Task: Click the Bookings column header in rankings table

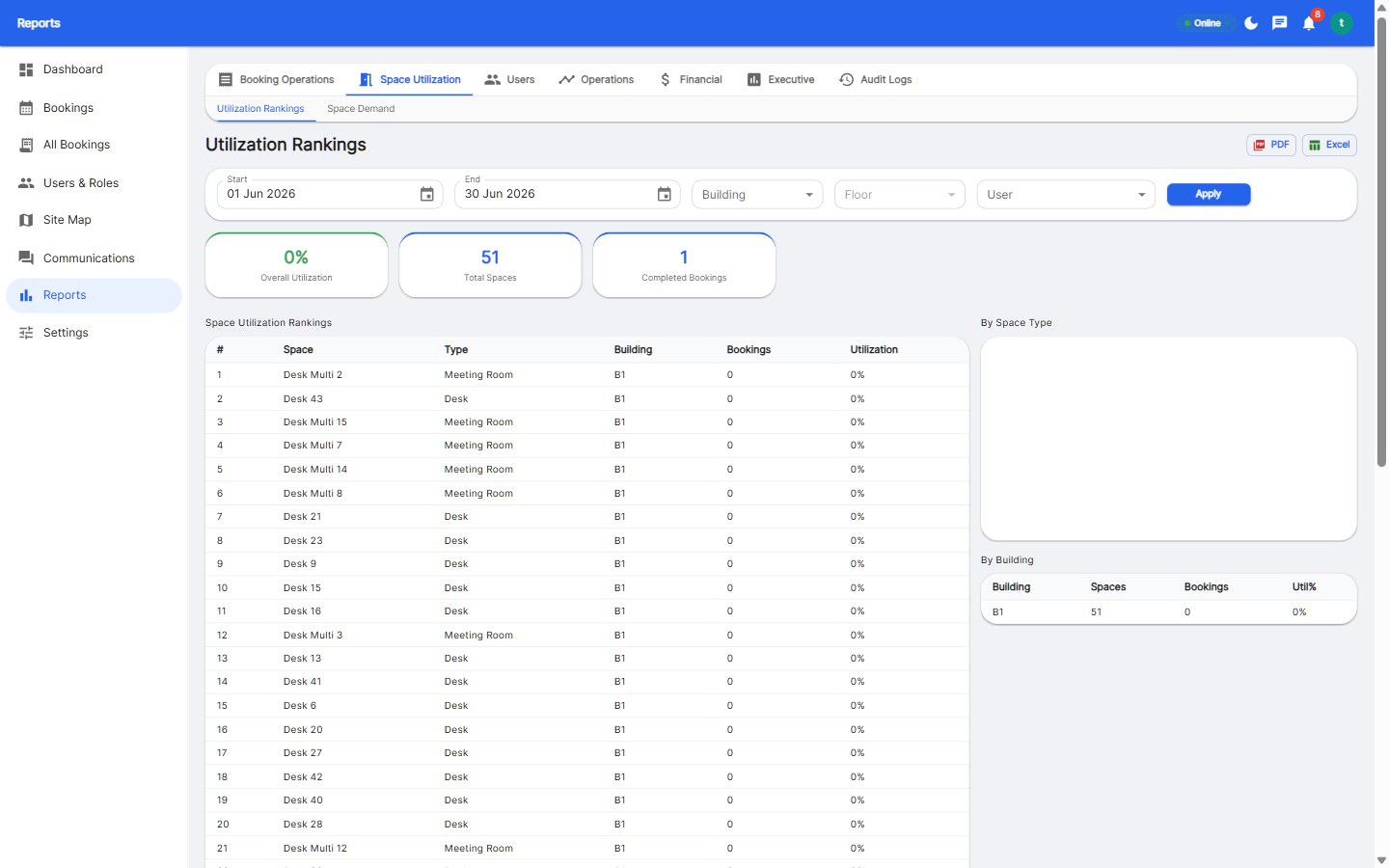Action: 749,350
